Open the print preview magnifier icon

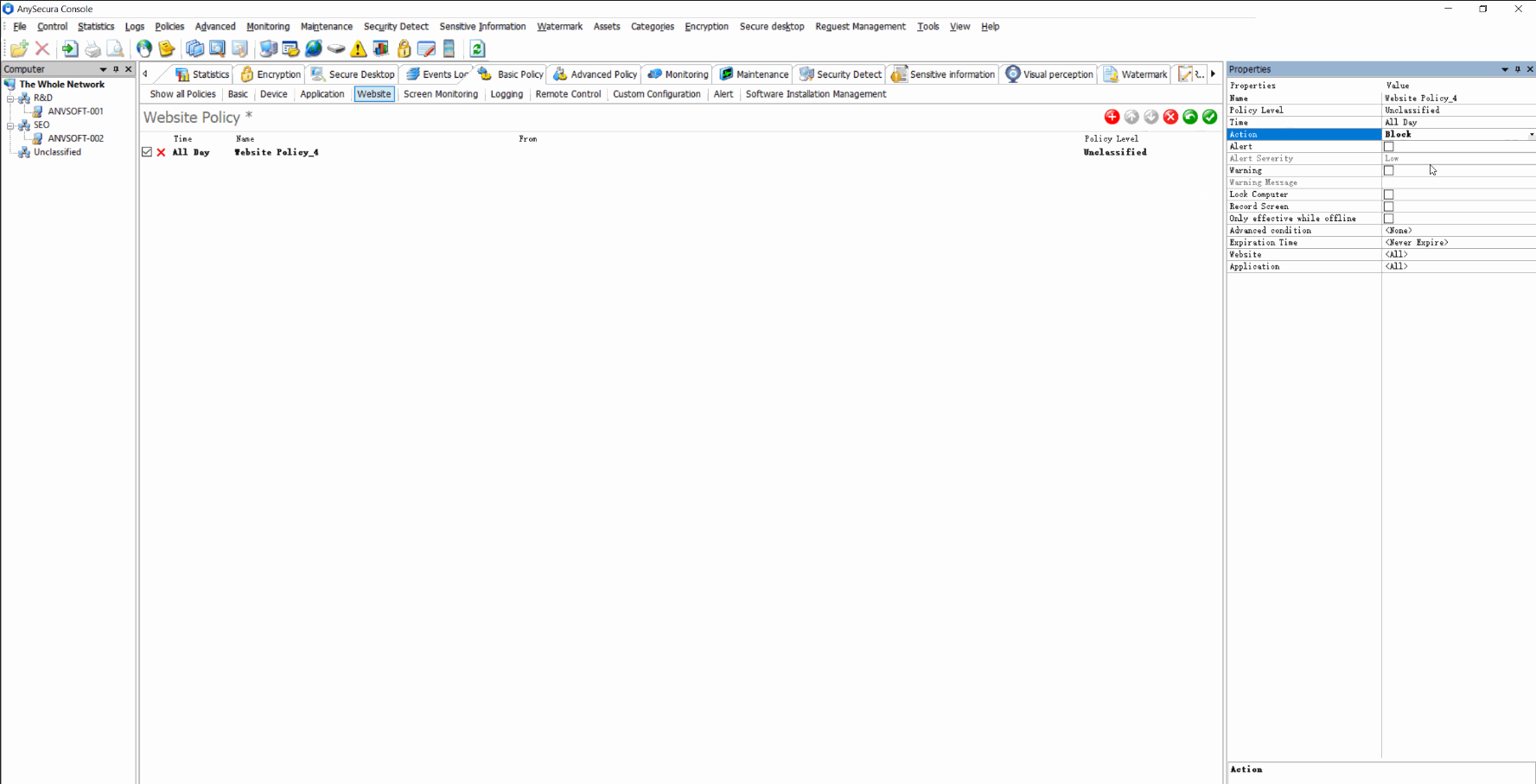(x=115, y=49)
